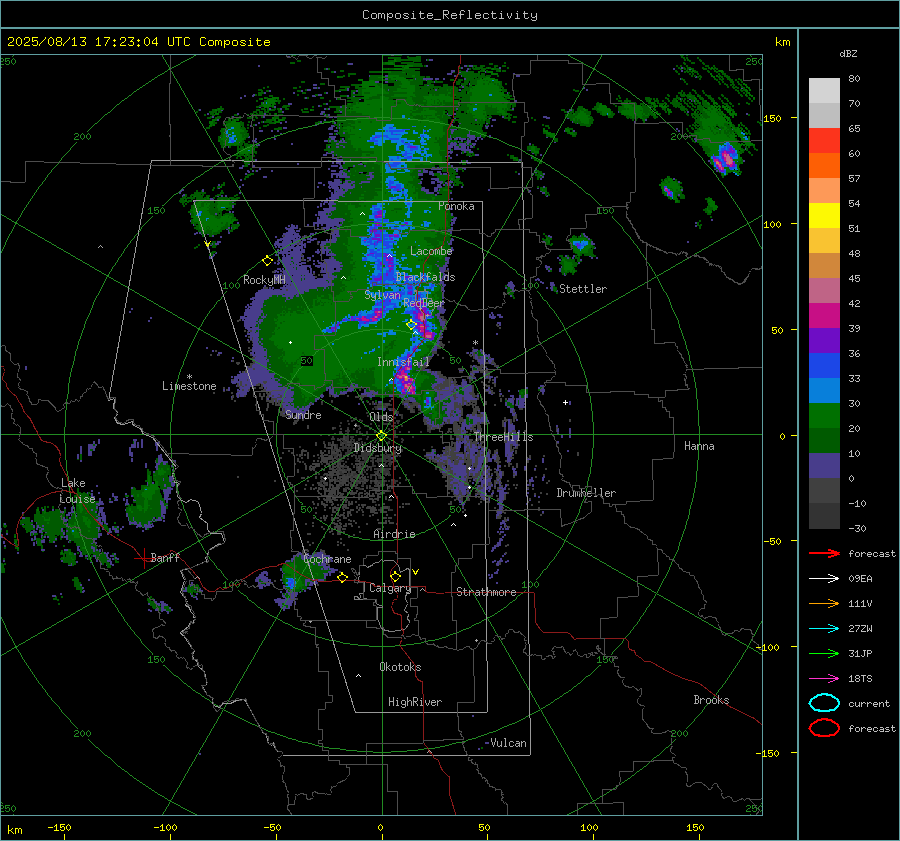Click the RedDeer city label
900x841 pixels.
(x=424, y=303)
